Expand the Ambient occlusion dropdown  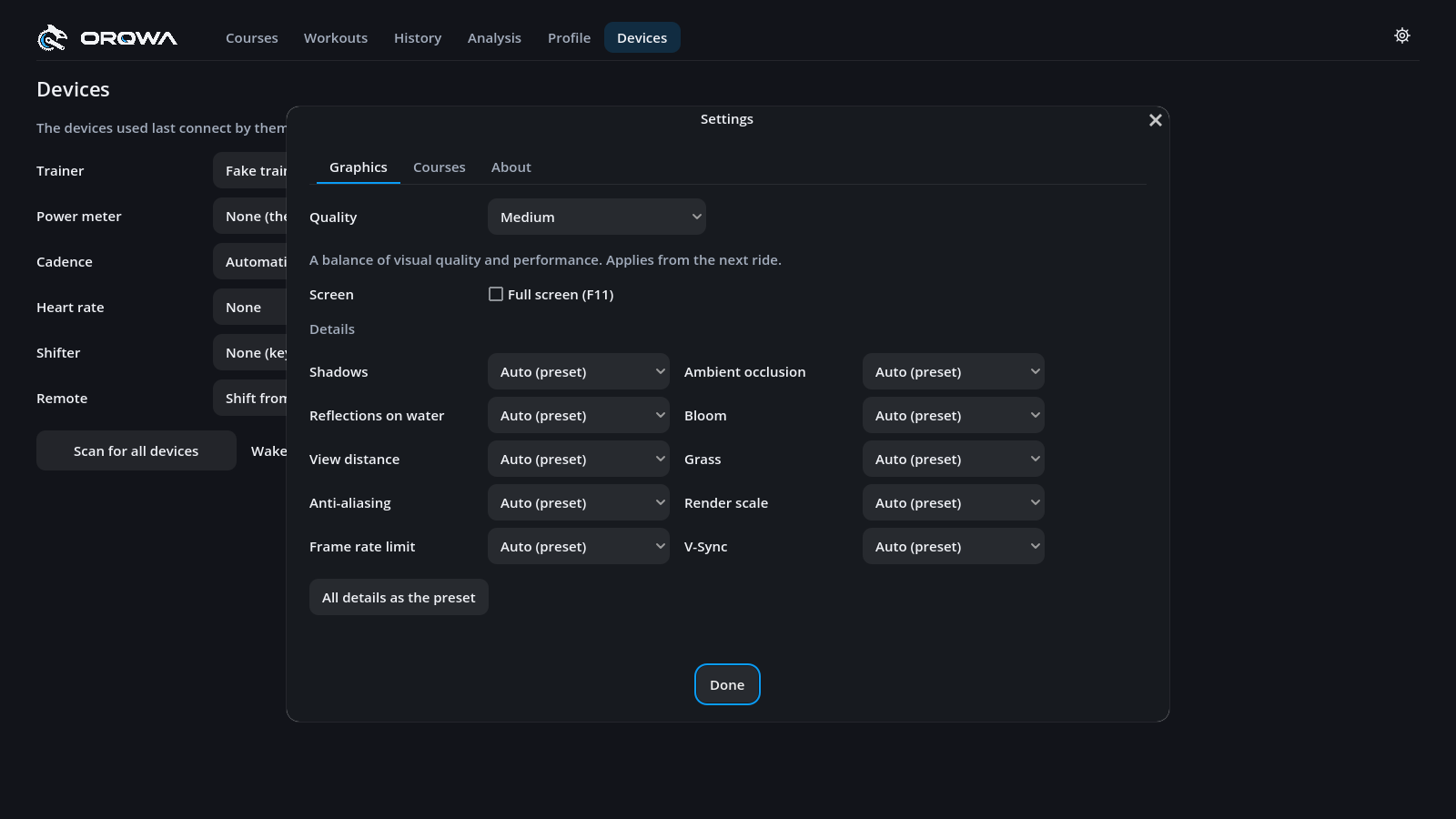954,371
